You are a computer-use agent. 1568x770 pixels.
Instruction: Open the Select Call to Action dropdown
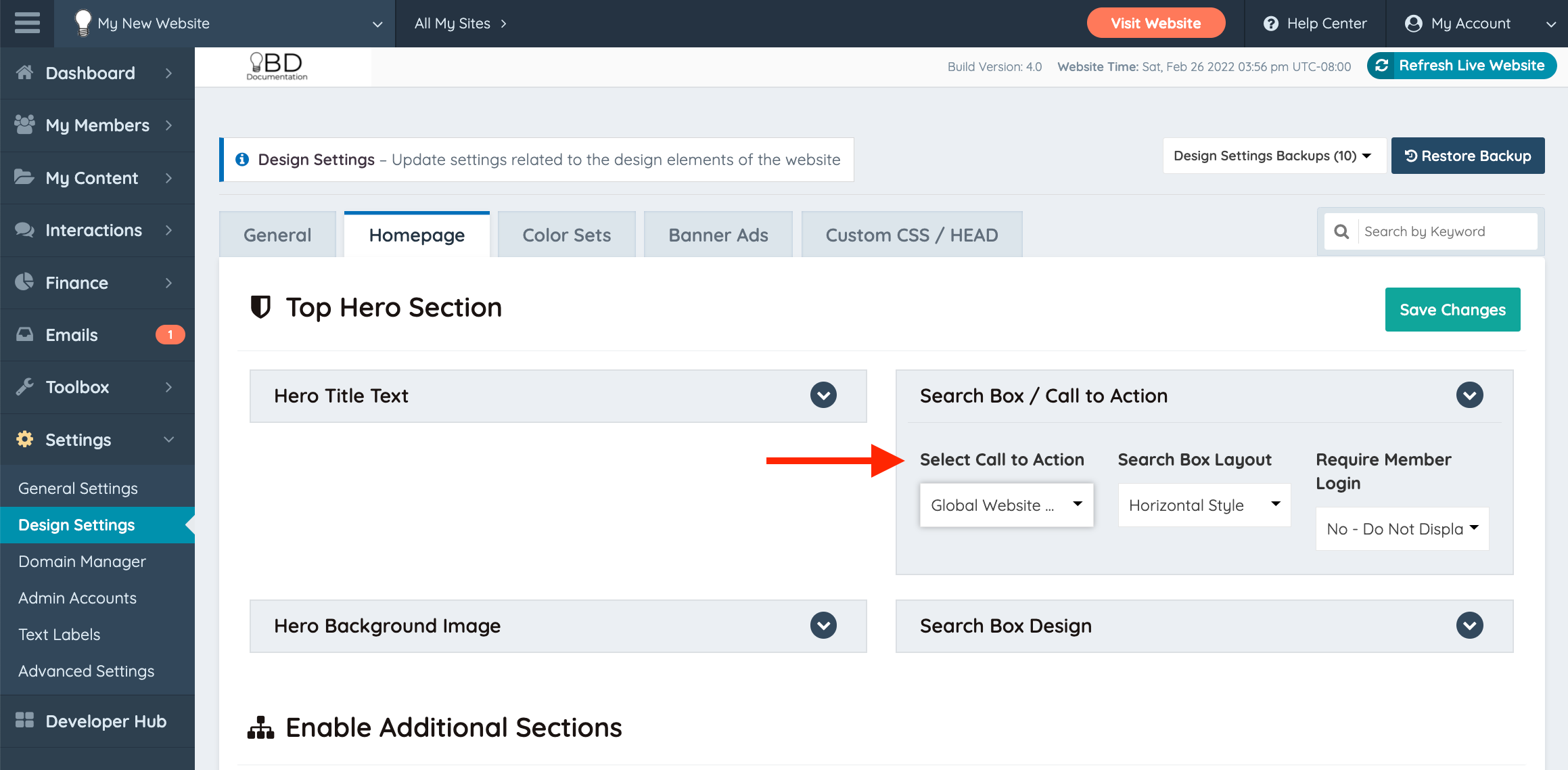[x=1006, y=505]
